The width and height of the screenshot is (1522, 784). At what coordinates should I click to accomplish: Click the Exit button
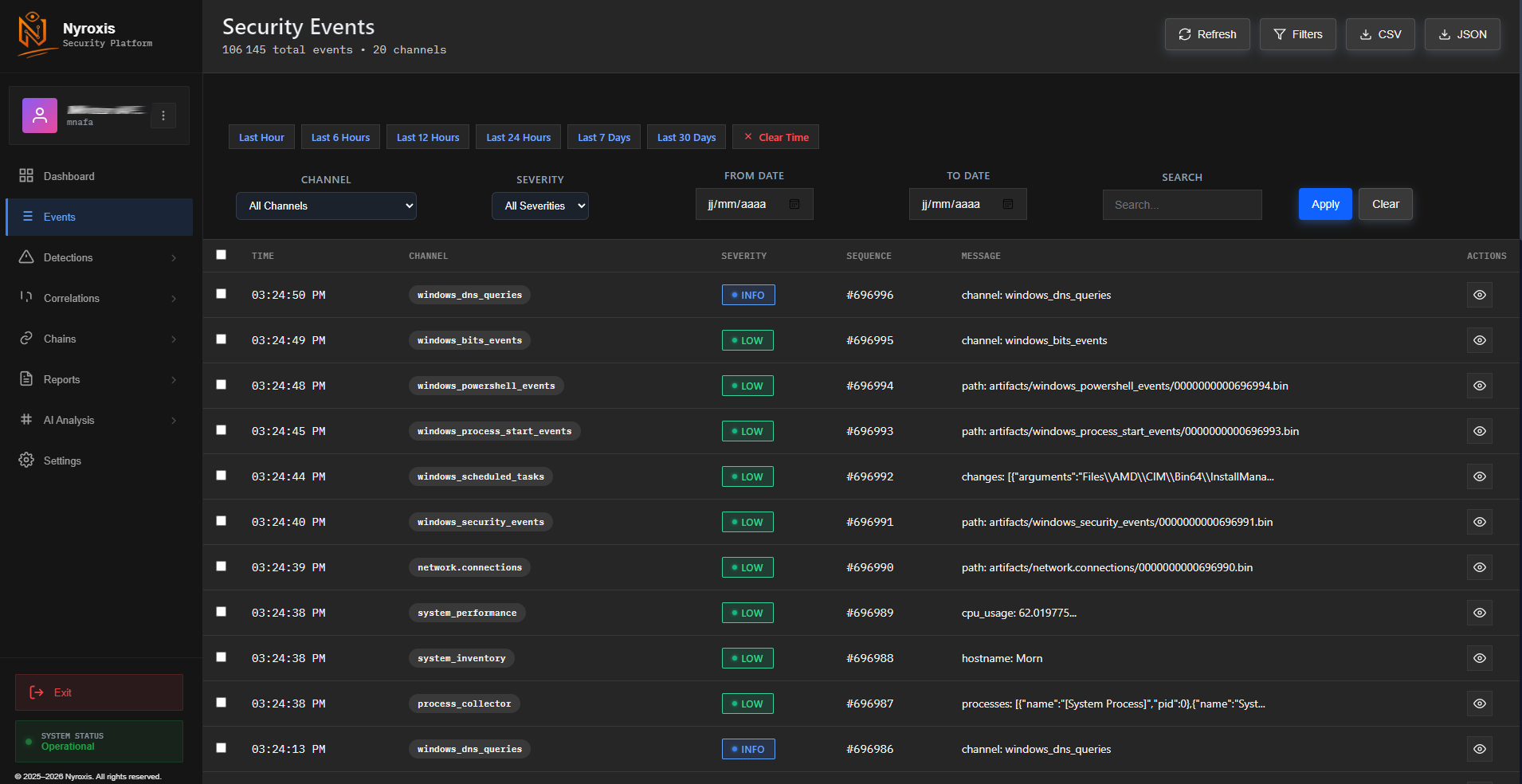pyautogui.click(x=99, y=692)
